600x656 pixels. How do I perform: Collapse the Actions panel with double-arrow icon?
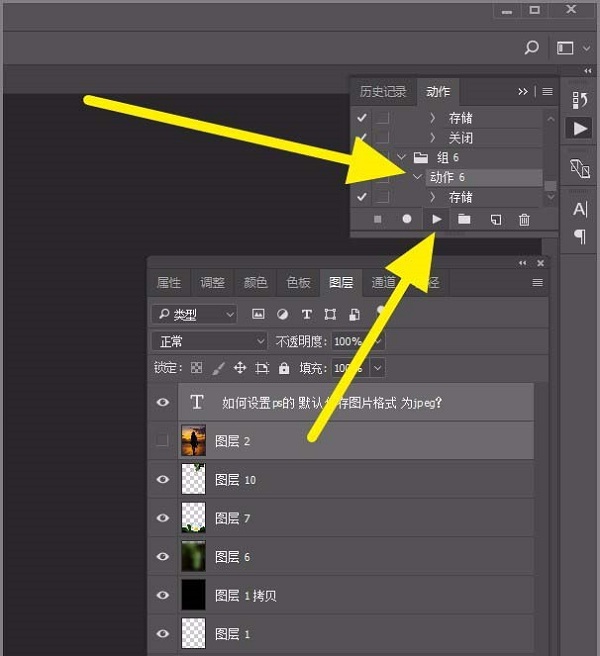523,92
